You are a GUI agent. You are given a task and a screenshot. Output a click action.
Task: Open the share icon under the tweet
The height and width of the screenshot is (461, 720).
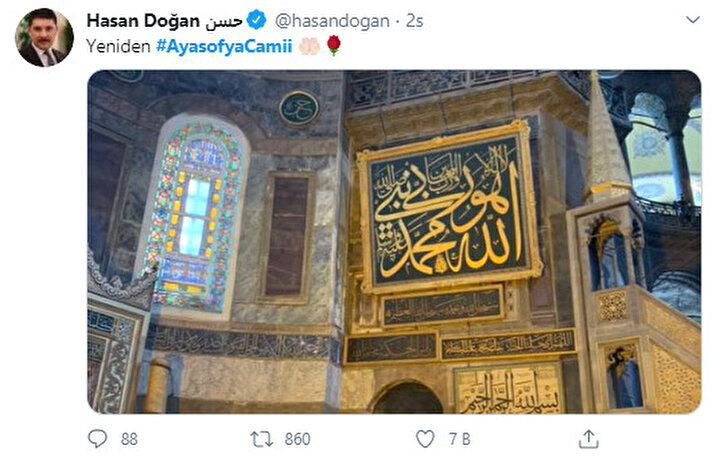coord(588,439)
